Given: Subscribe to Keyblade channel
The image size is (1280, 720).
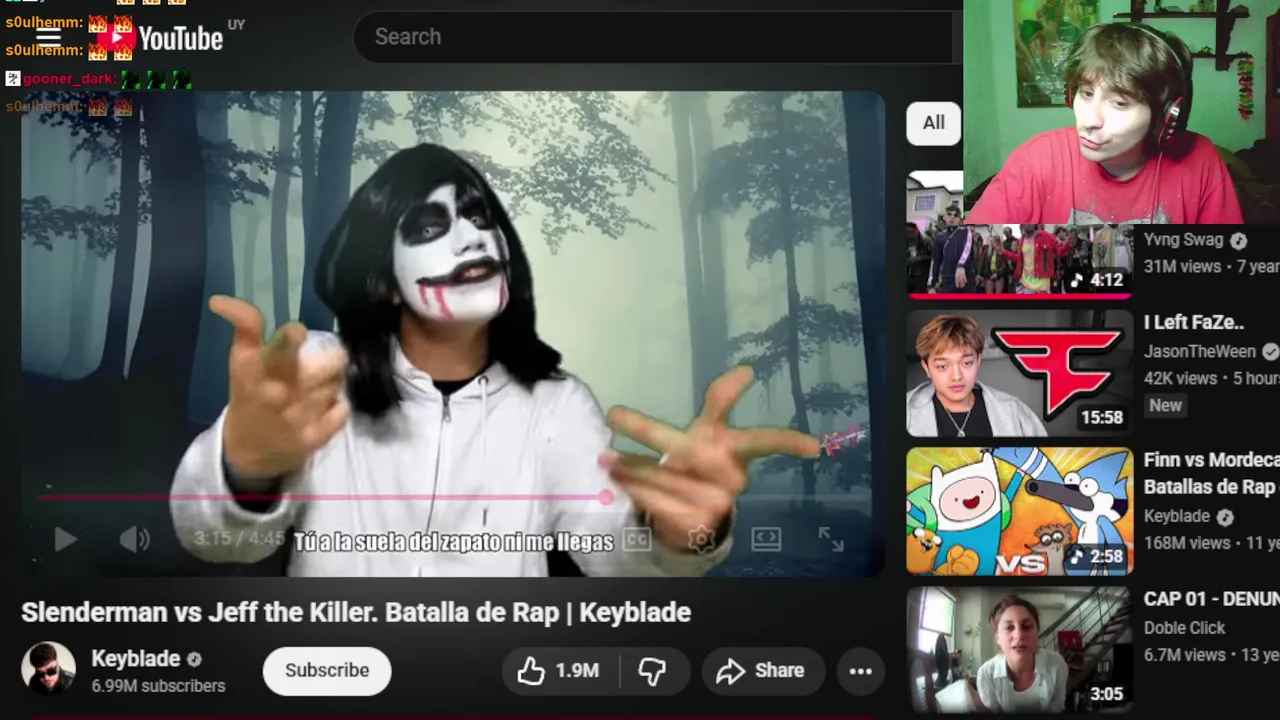Looking at the screenshot, I should [327, 670].
